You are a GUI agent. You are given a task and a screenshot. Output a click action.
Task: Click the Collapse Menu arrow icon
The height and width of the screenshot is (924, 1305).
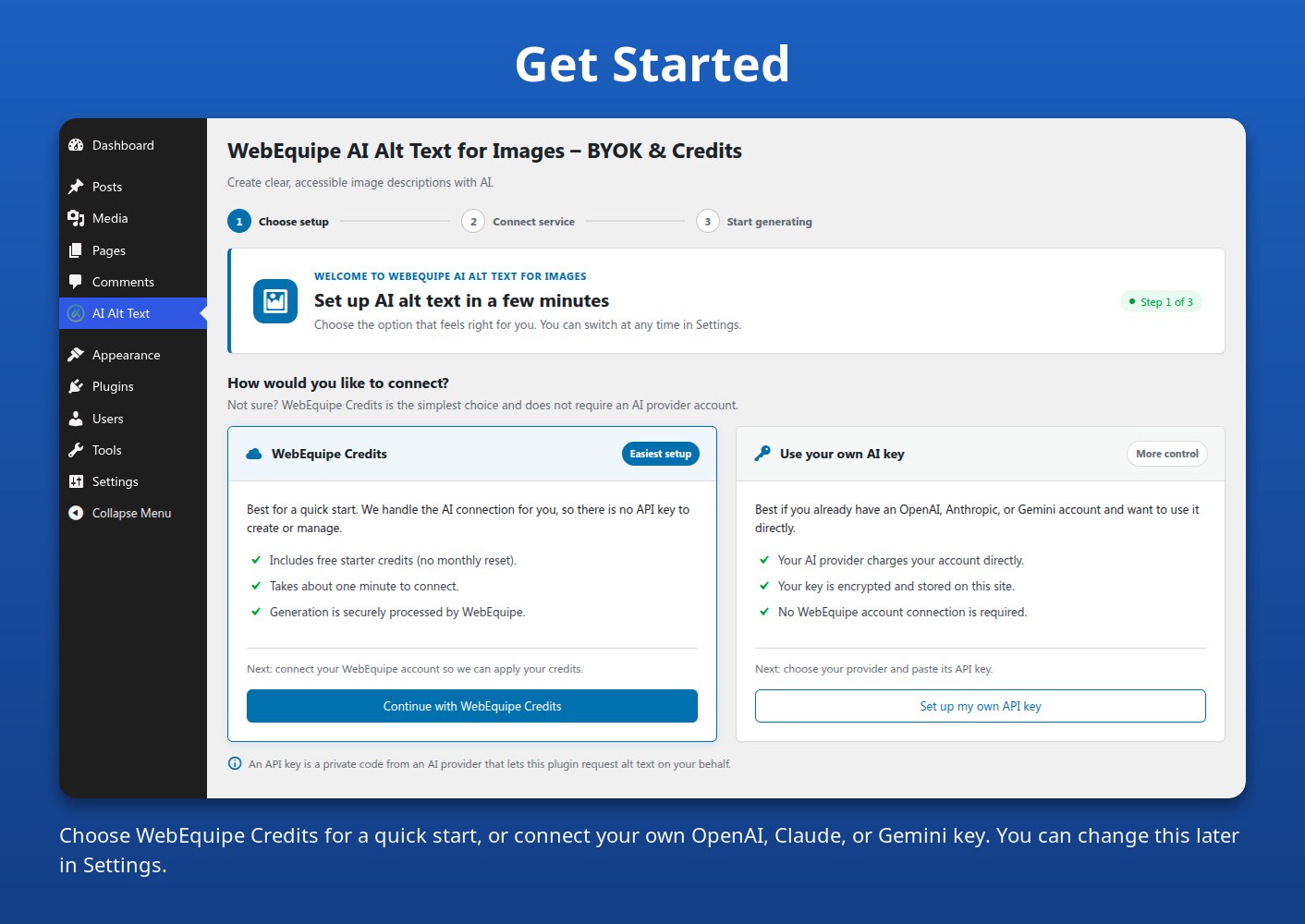(76, 513)
